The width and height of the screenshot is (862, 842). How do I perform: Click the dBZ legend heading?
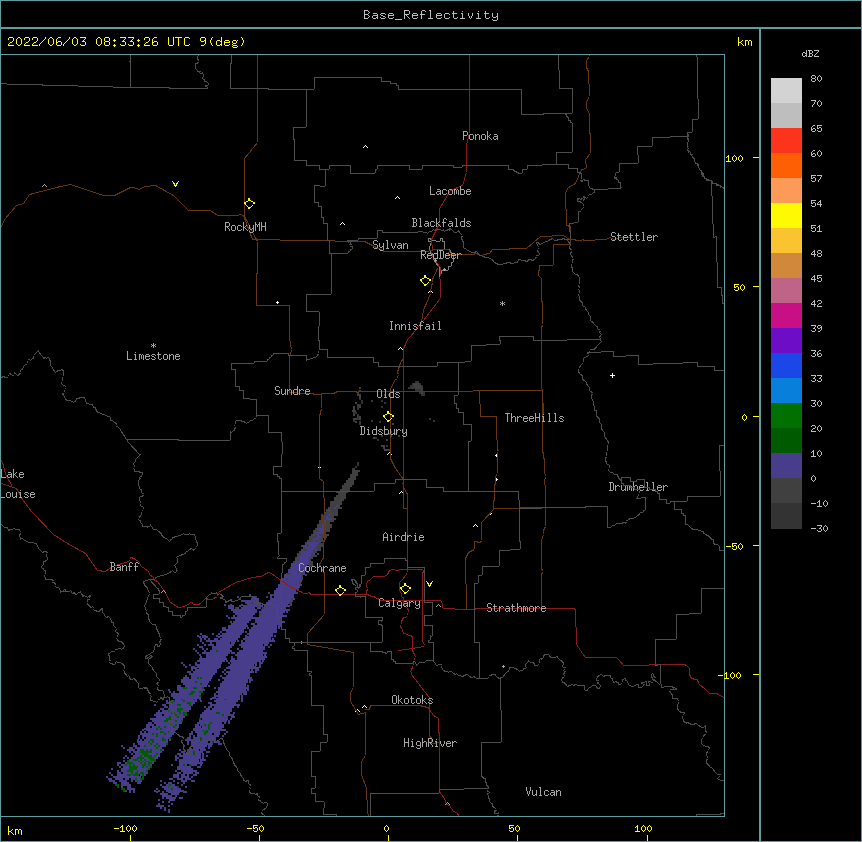[810, 54]
